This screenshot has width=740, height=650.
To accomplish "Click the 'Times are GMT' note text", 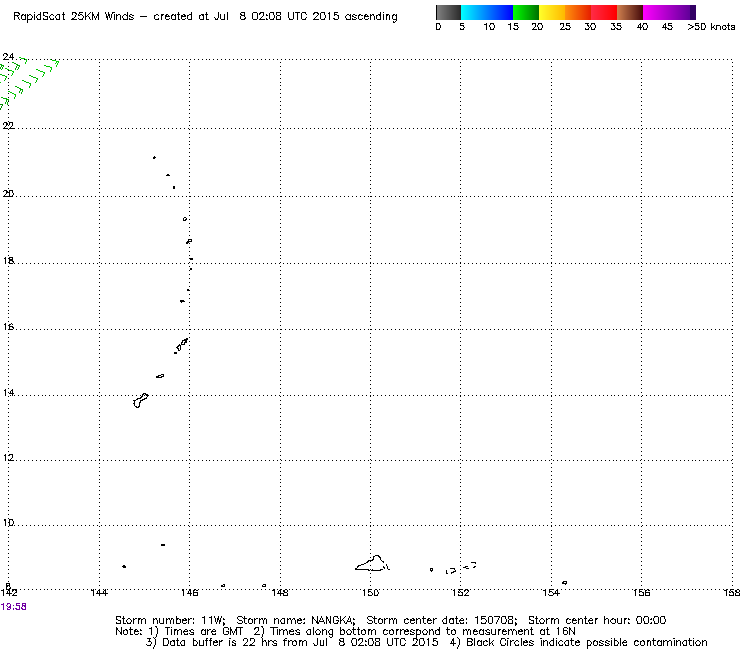I will [x=196, y=632].
